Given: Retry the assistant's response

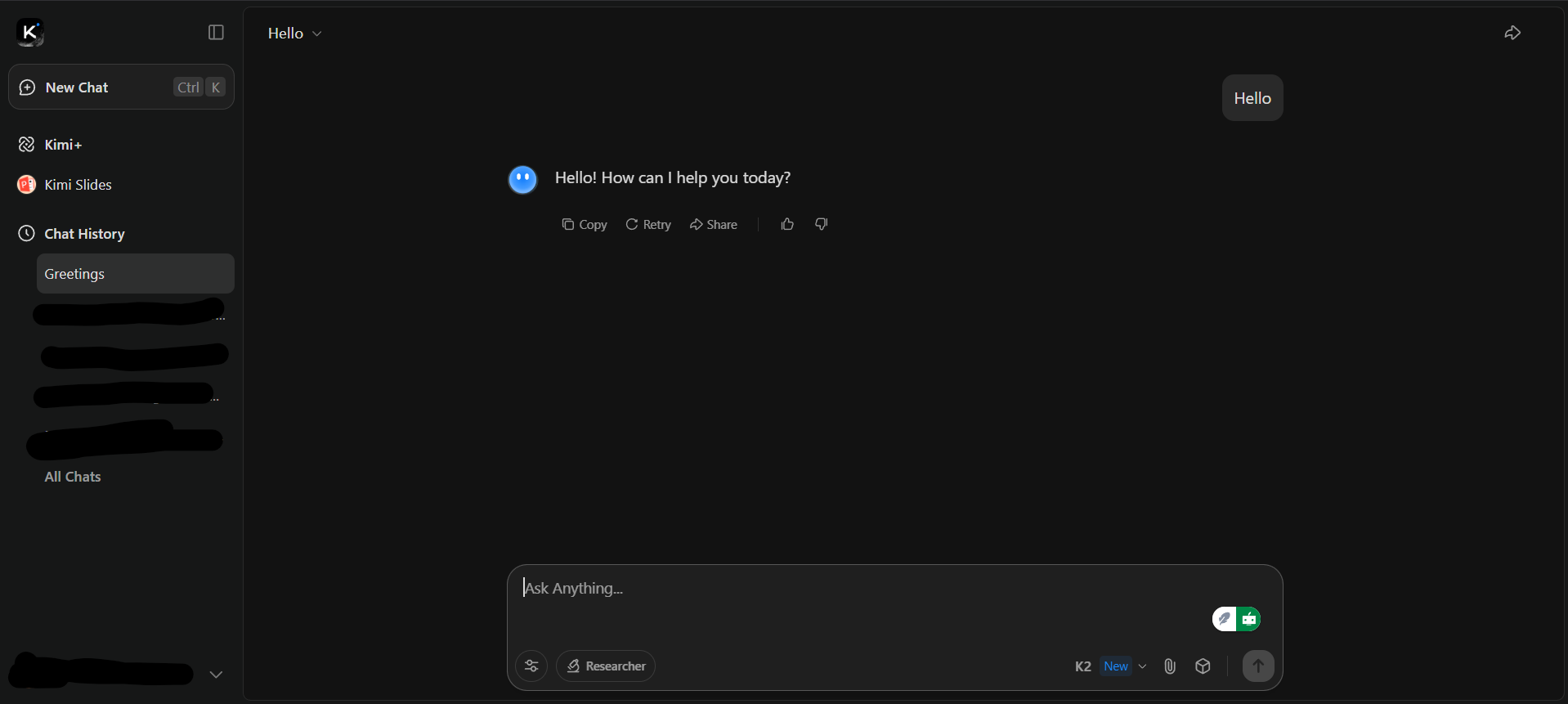Looking at the screenshot, I should [x=648, y=225].
